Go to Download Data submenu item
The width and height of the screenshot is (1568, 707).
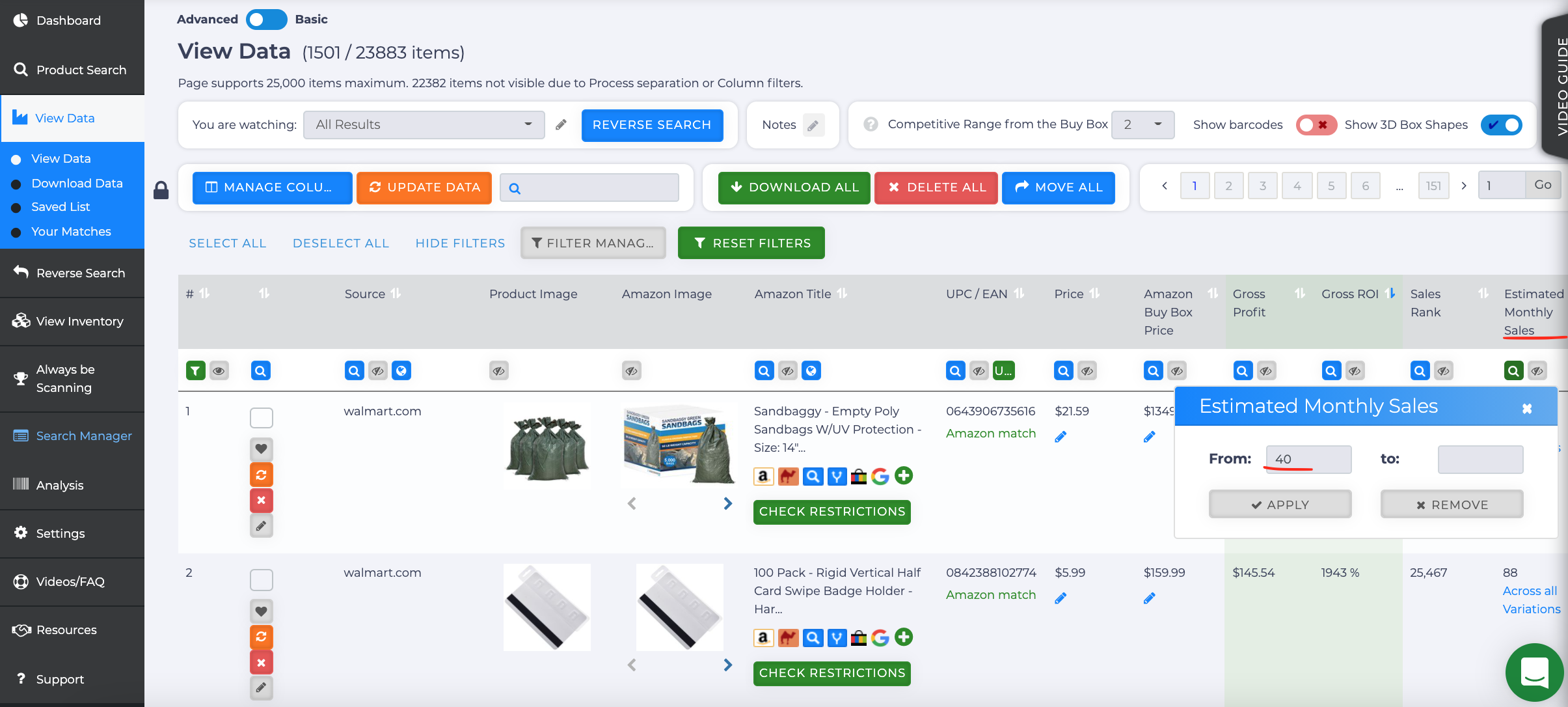77,183
